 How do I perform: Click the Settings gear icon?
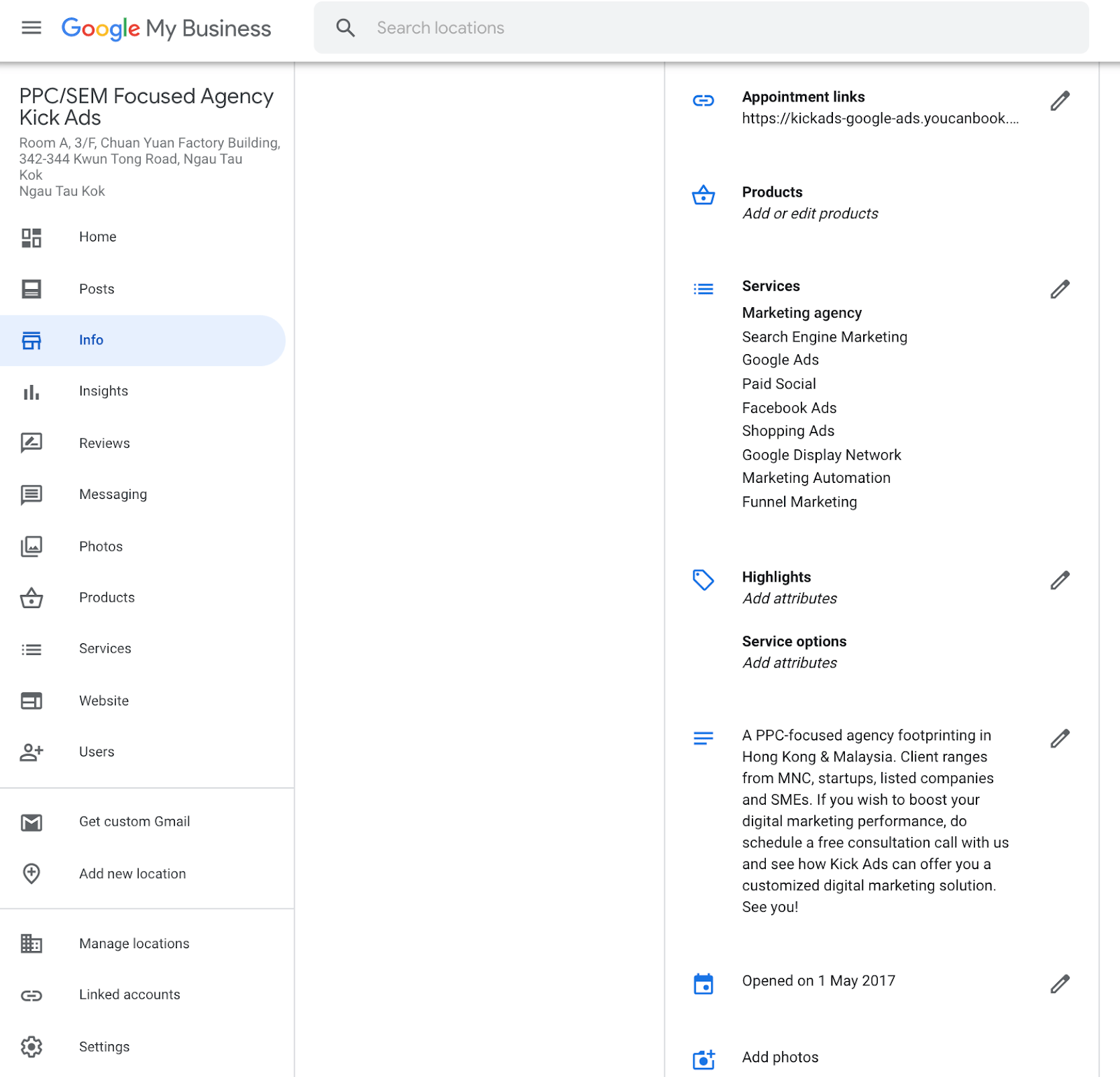pos(31,1047)
